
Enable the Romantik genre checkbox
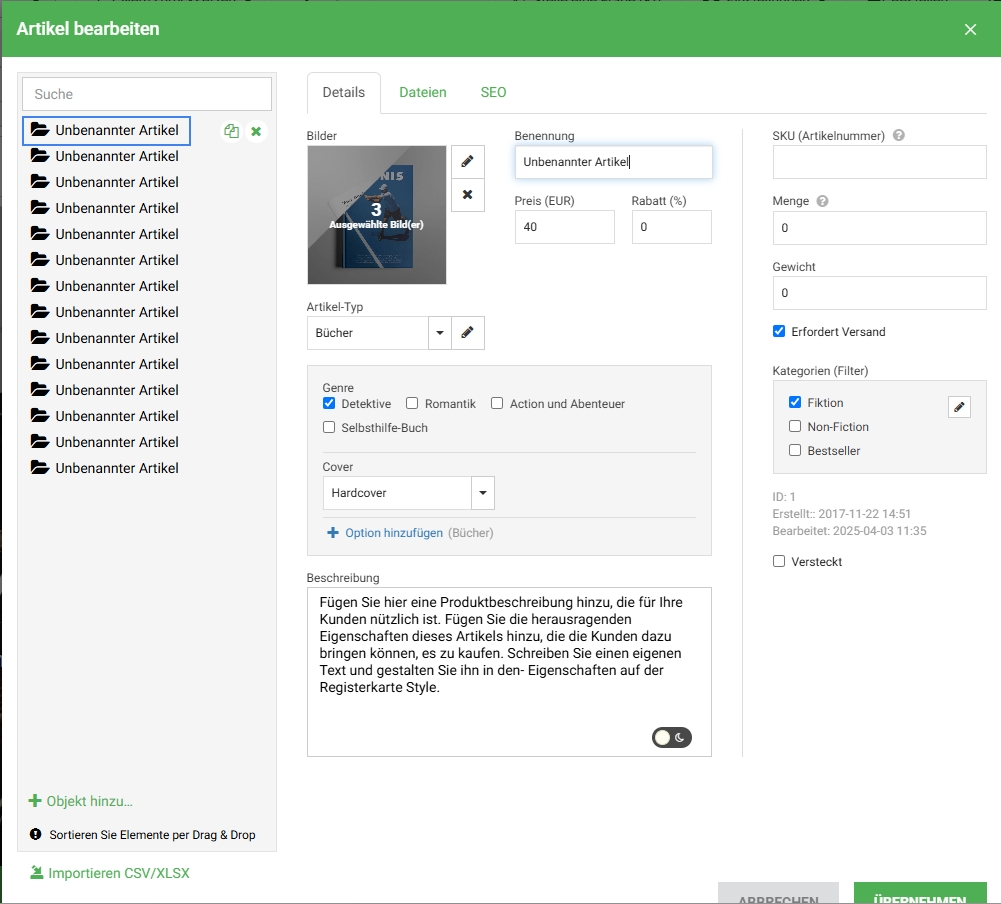(412, 404)
